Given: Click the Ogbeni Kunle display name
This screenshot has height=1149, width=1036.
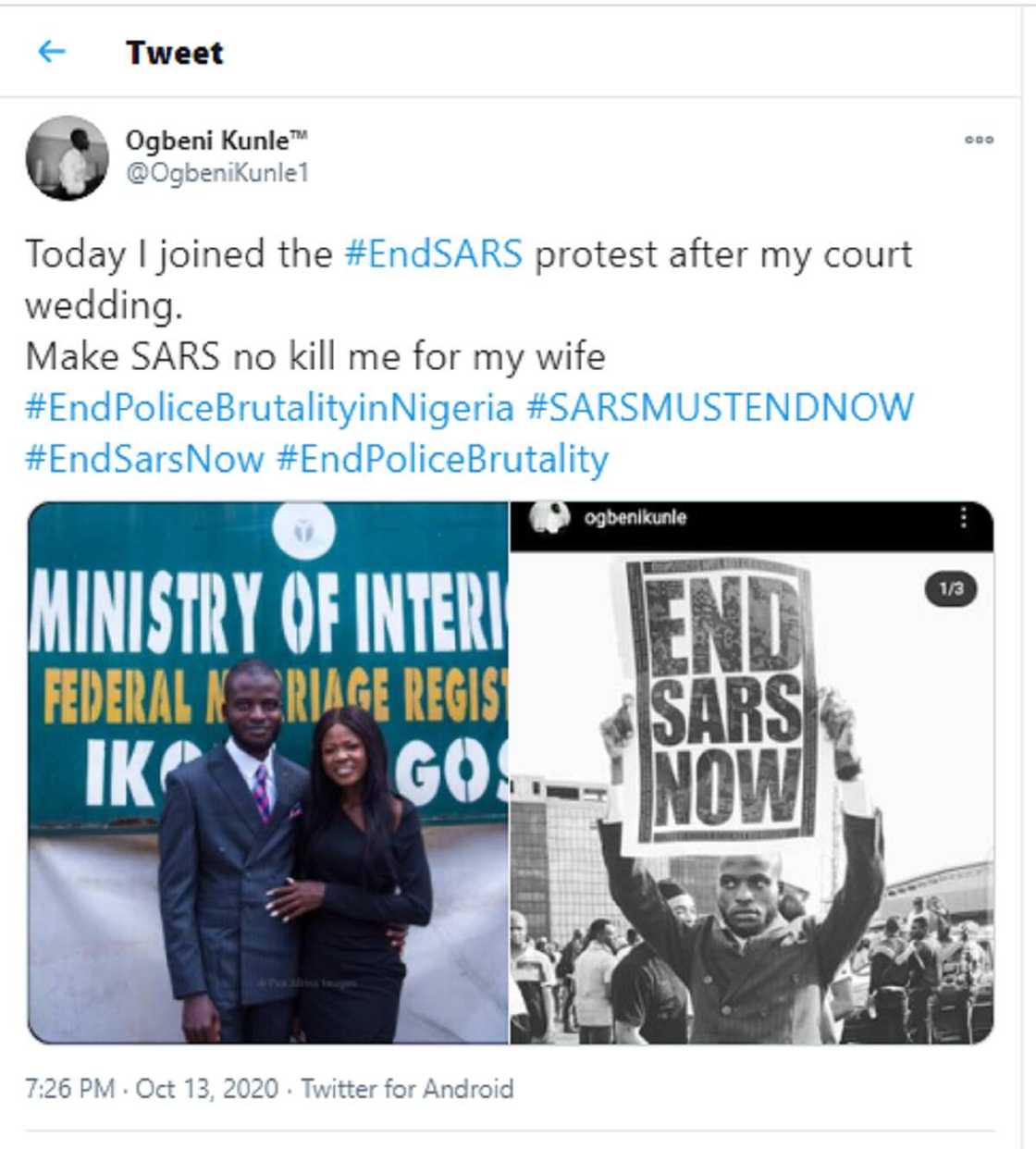Looking at the screenshot, I should click(x=215, y=141).
